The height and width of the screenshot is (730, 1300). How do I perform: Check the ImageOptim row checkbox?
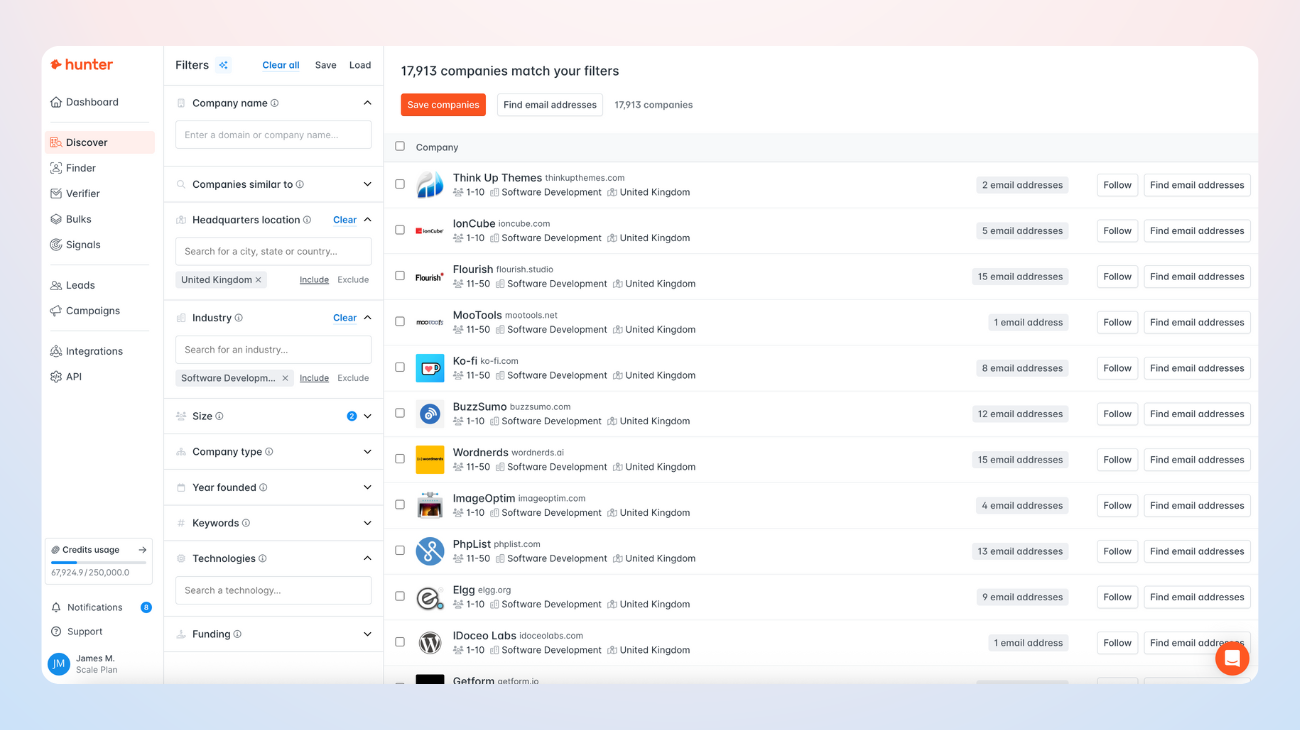400,505
